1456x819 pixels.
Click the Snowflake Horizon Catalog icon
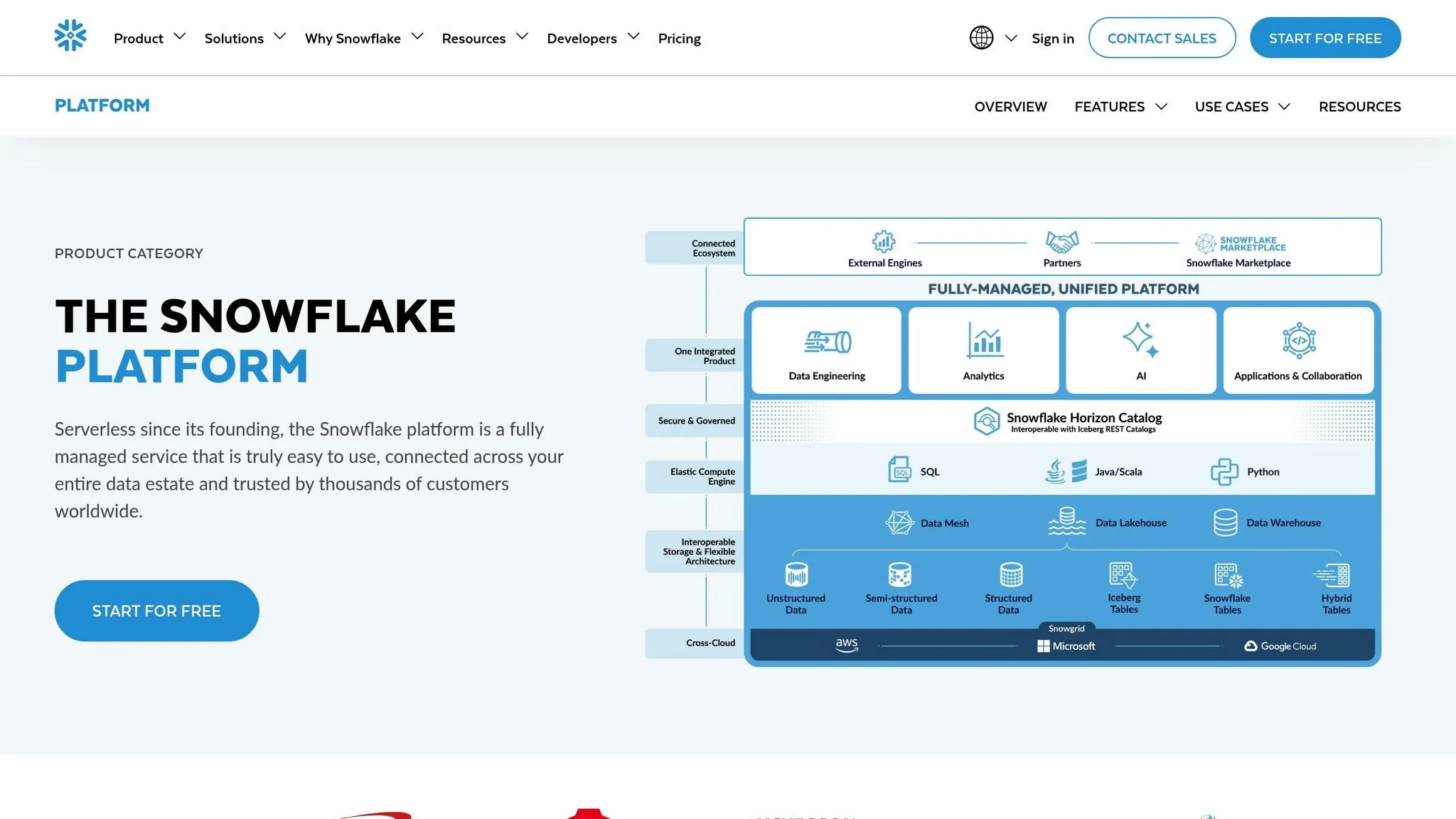[987, 421]
